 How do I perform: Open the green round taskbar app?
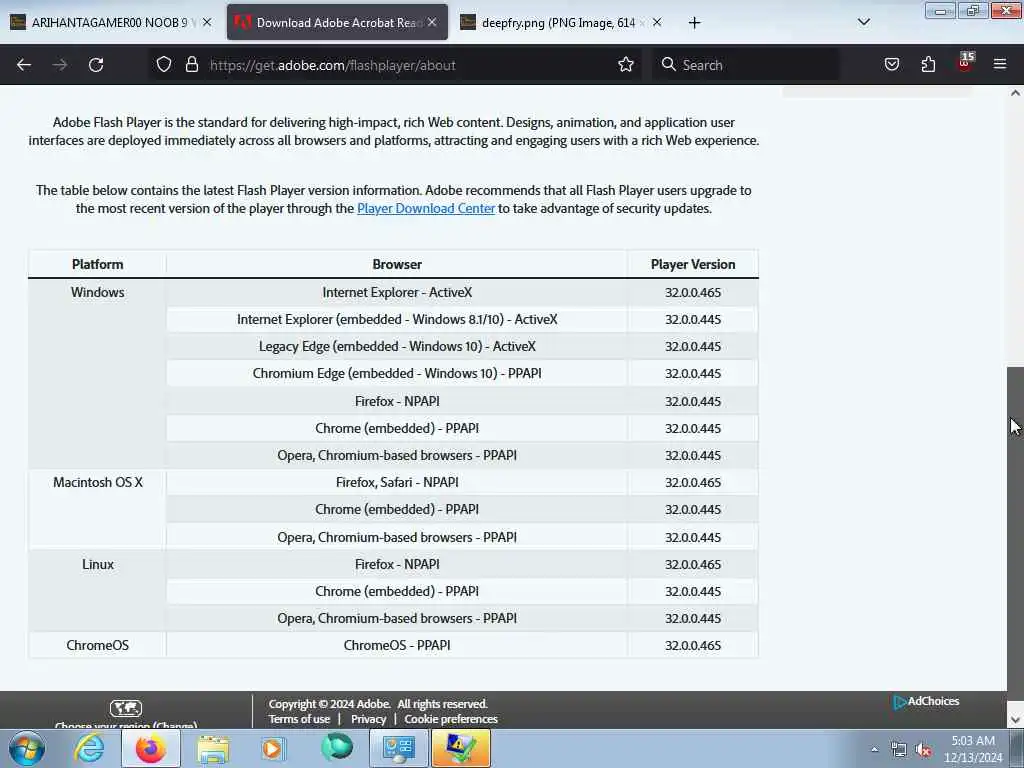click(x=337, y=747)
